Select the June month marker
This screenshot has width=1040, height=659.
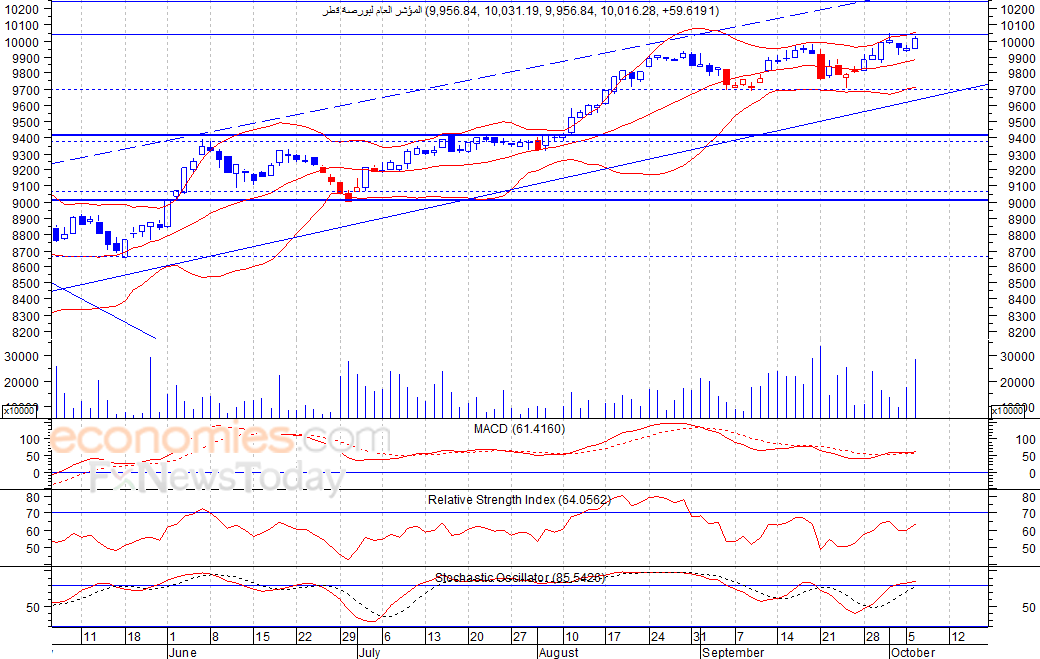[x=182, y=652]
